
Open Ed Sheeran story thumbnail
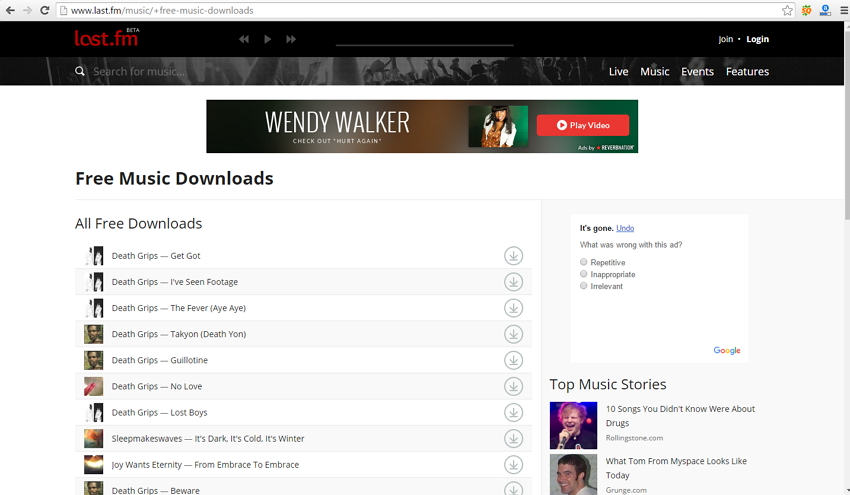pos(573,425)
